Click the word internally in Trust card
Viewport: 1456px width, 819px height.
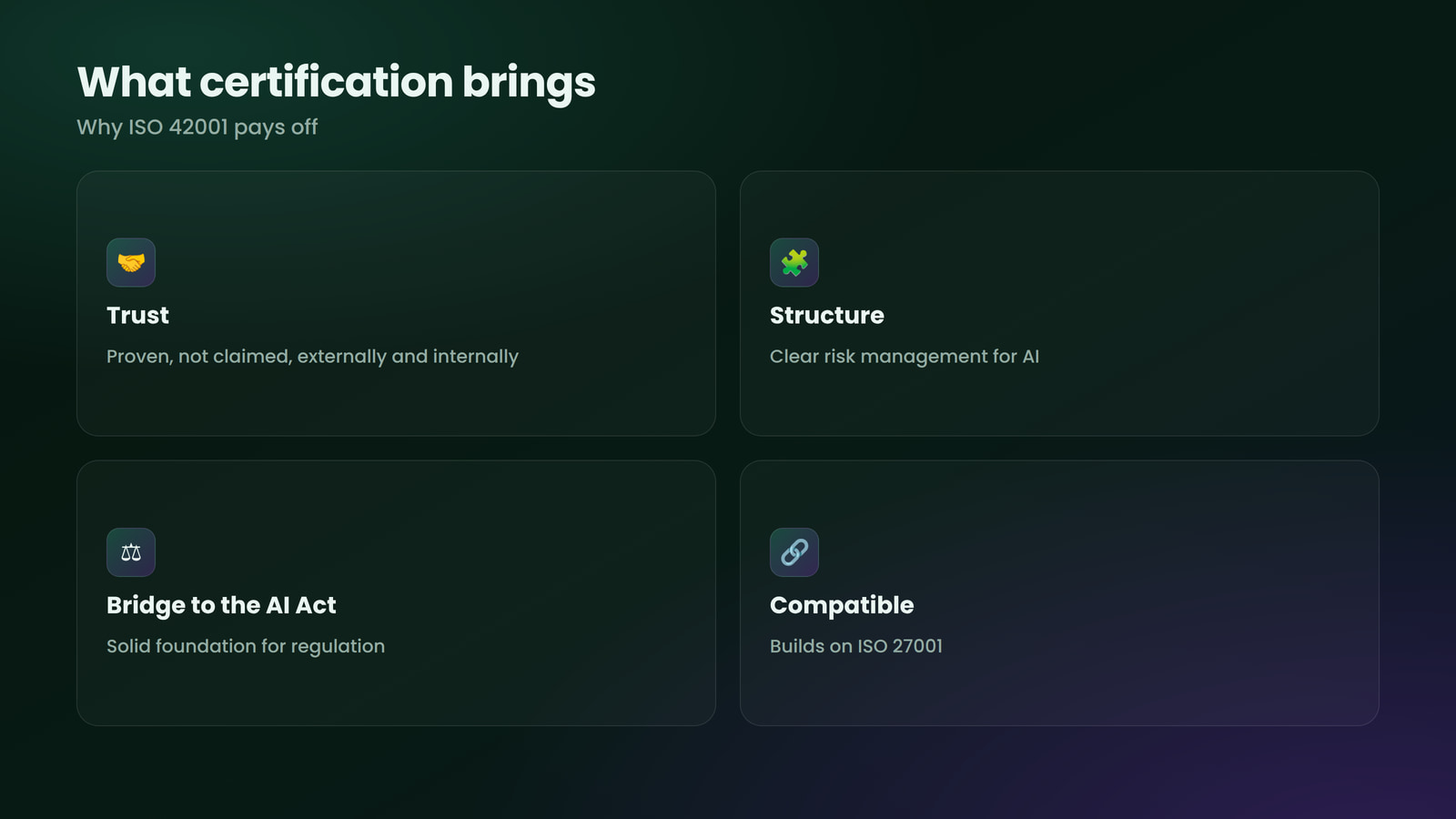(476, 357)
